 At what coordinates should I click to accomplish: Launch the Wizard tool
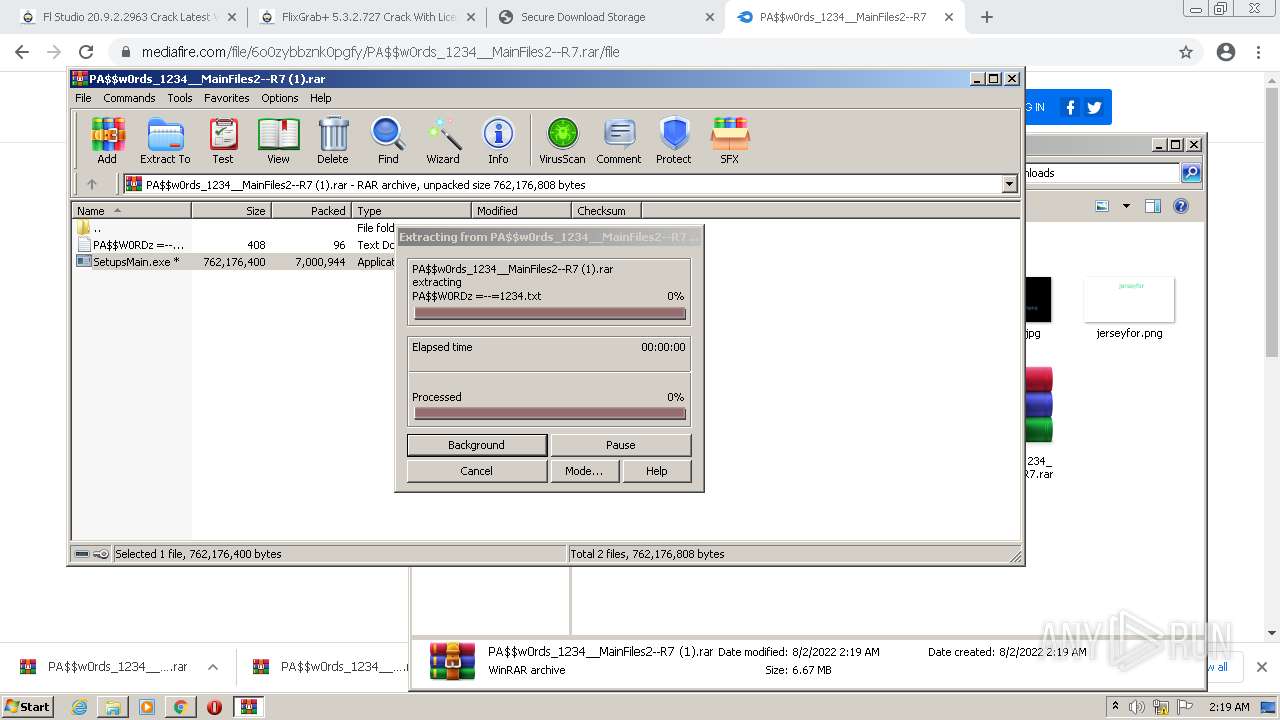click(443, 140)
